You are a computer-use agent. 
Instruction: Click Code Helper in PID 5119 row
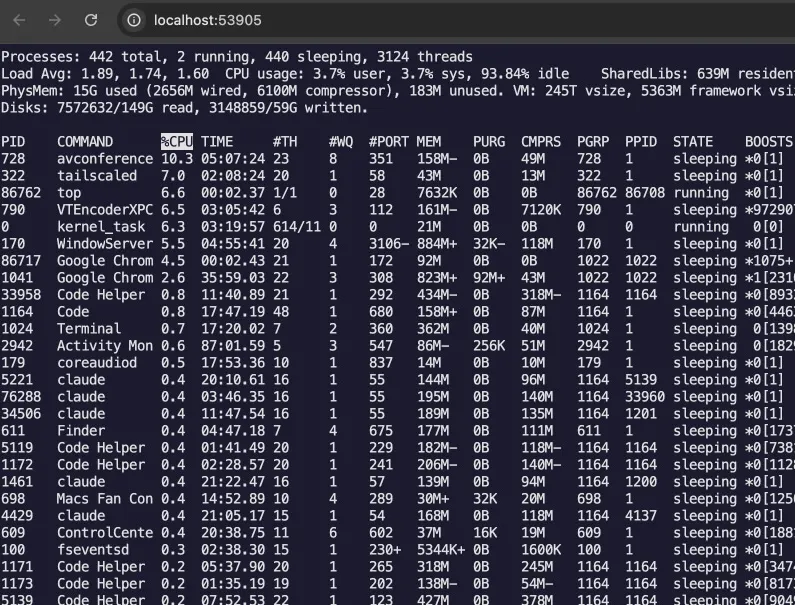pos(101,447)
